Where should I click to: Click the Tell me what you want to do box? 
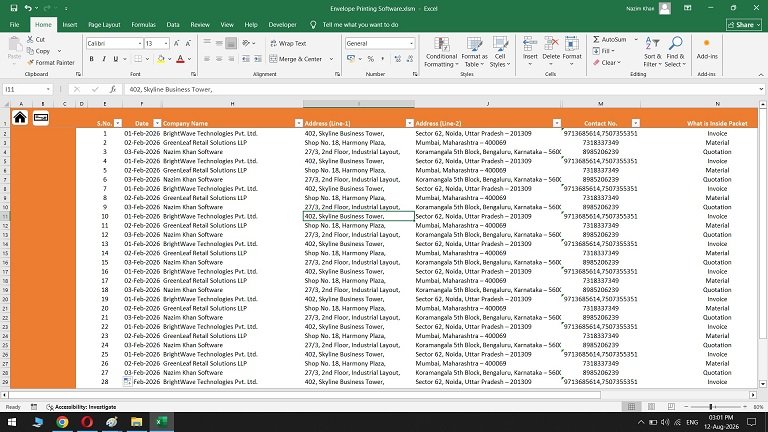[360, 24]
